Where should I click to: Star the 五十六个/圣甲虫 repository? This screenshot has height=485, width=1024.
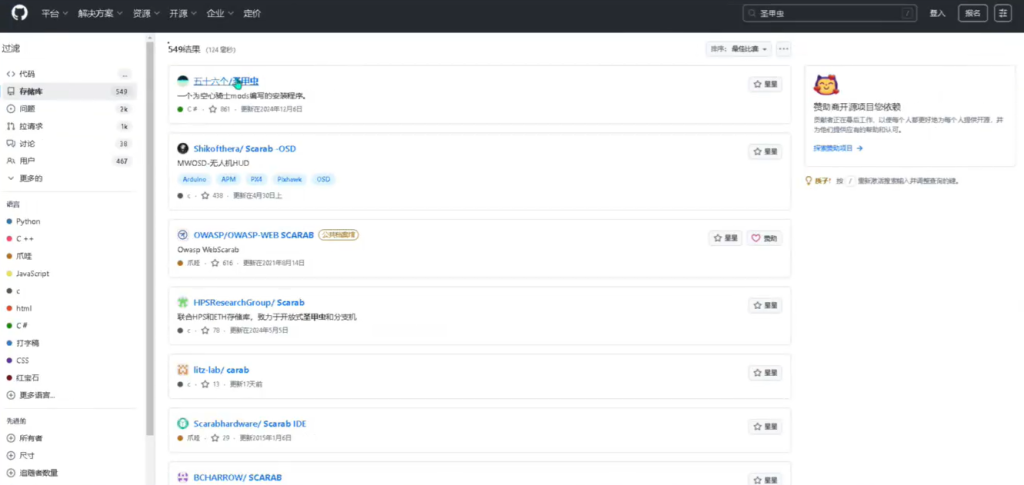tap(765, 84)
